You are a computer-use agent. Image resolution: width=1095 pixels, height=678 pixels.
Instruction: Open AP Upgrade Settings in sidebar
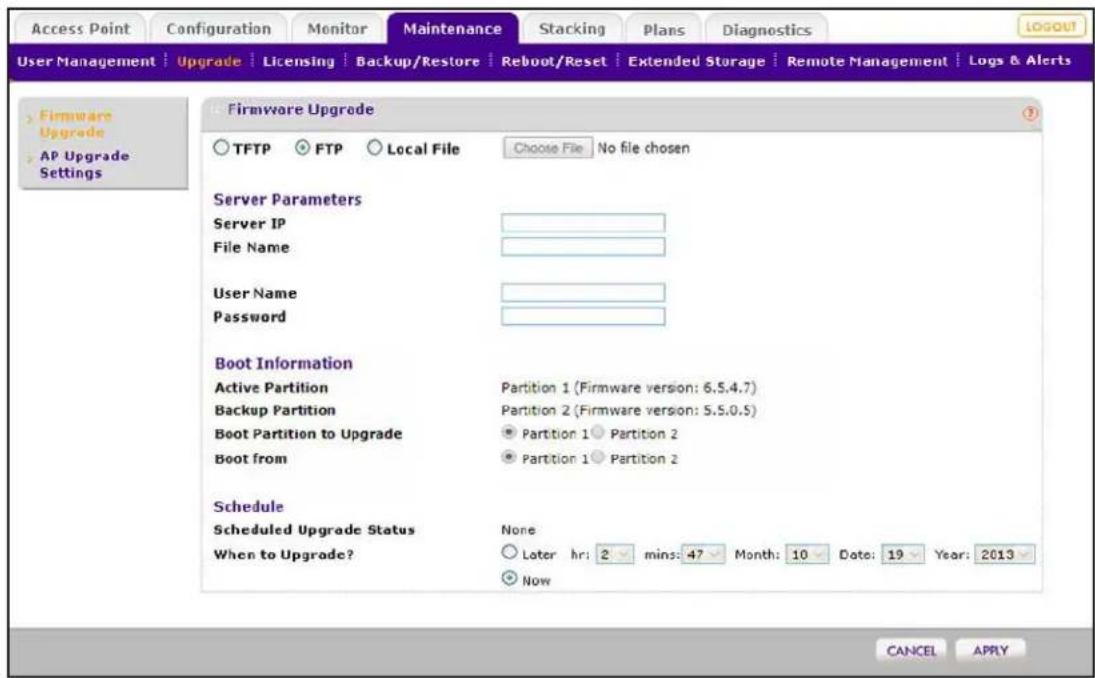84,164
